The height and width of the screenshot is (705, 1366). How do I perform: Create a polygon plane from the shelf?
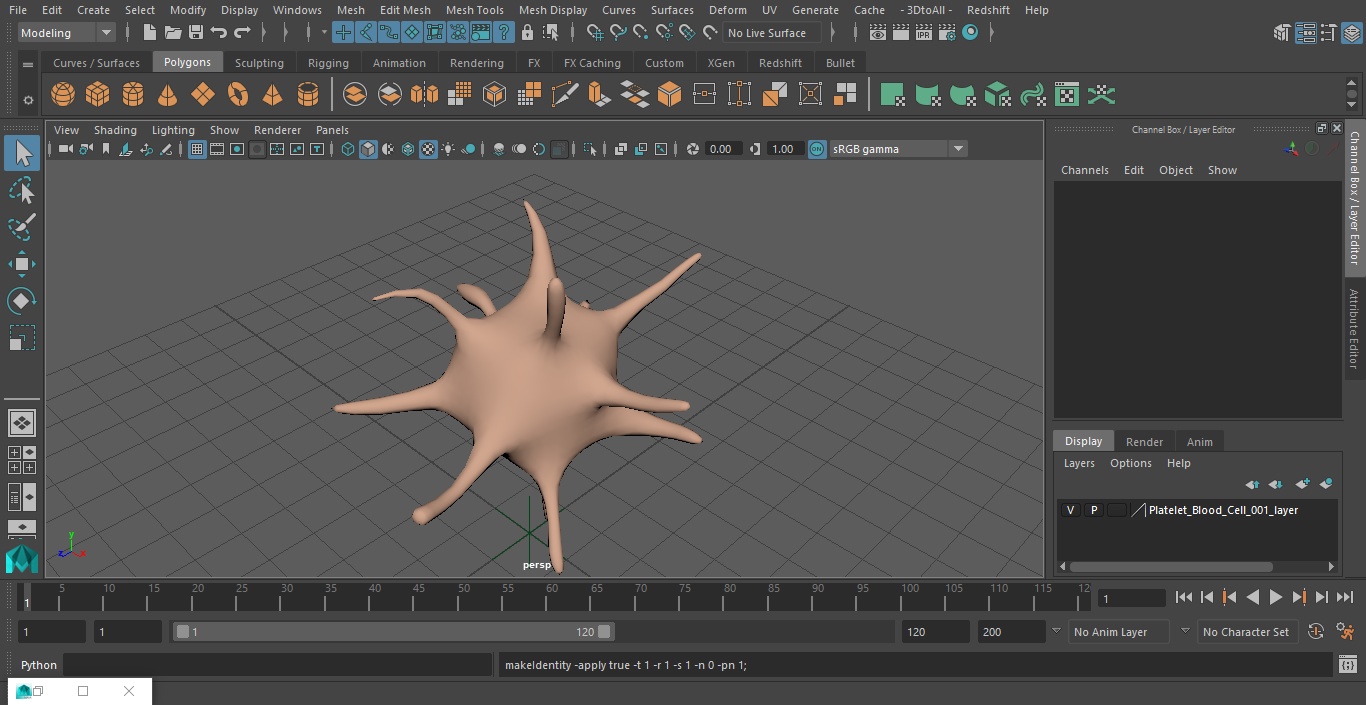[203, 95]
